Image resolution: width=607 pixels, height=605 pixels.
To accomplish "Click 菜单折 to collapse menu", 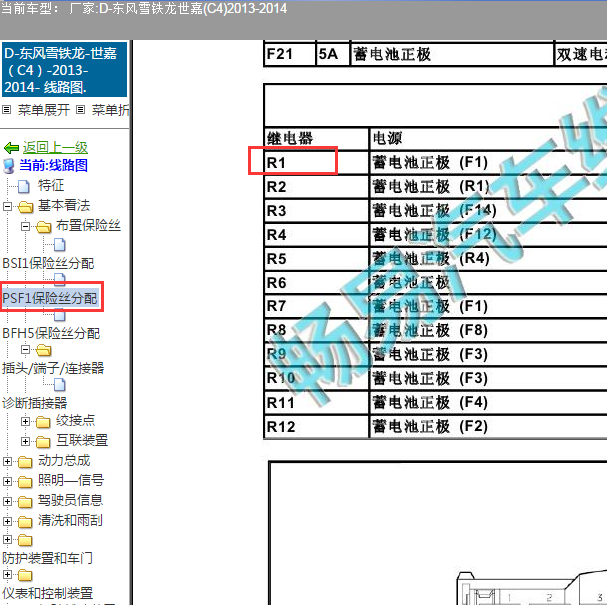I will [110, 110].
